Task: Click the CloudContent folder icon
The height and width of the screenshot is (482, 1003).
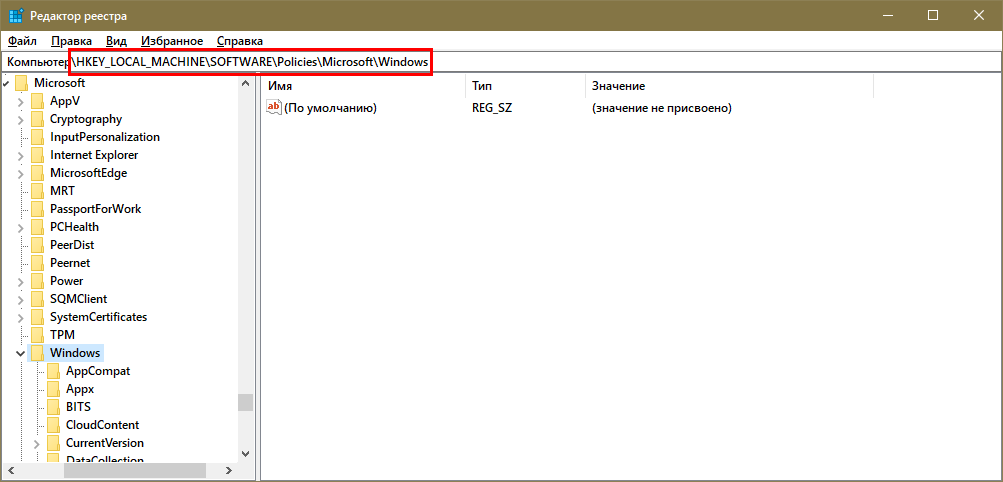Action: (x=54, y=424)
